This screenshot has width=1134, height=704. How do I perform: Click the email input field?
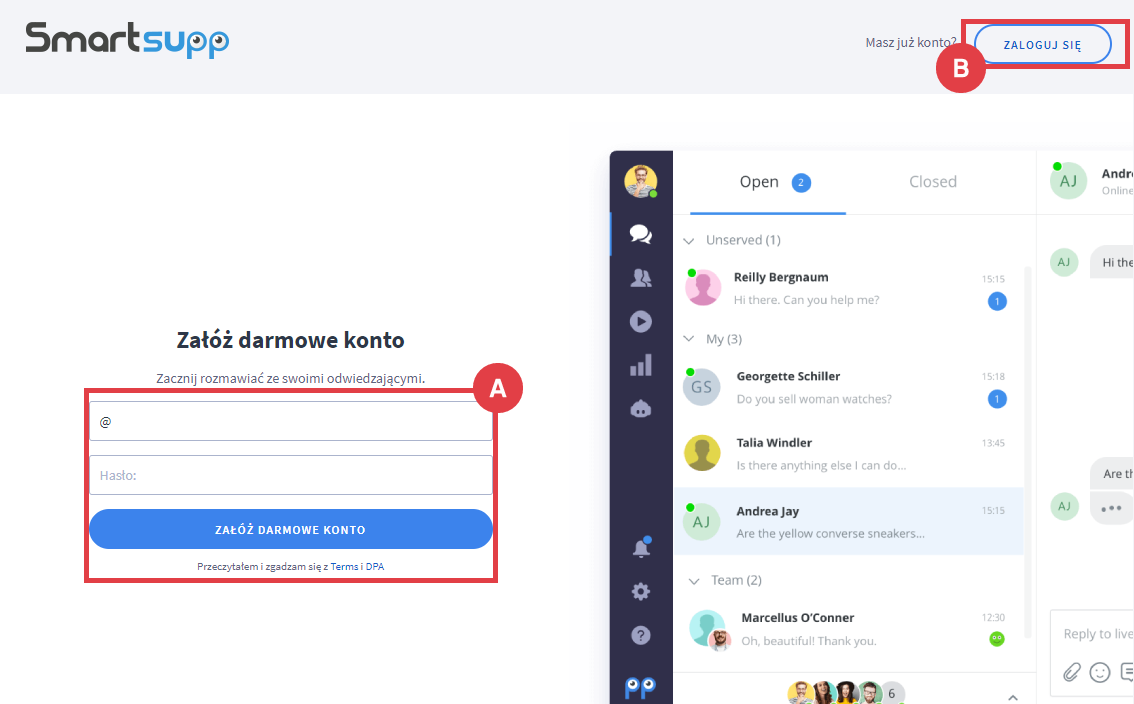(291, 421)
